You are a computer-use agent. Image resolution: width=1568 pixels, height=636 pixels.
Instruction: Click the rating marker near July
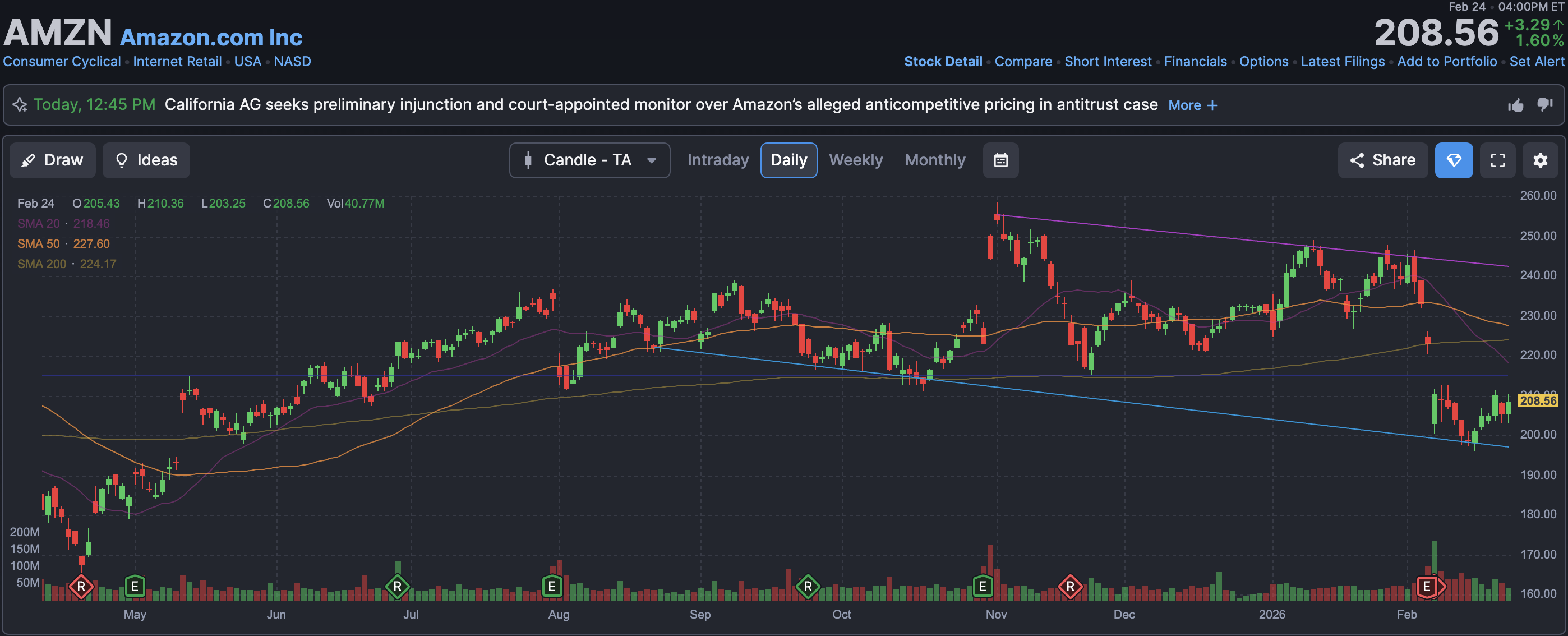(x=397, y=587)
